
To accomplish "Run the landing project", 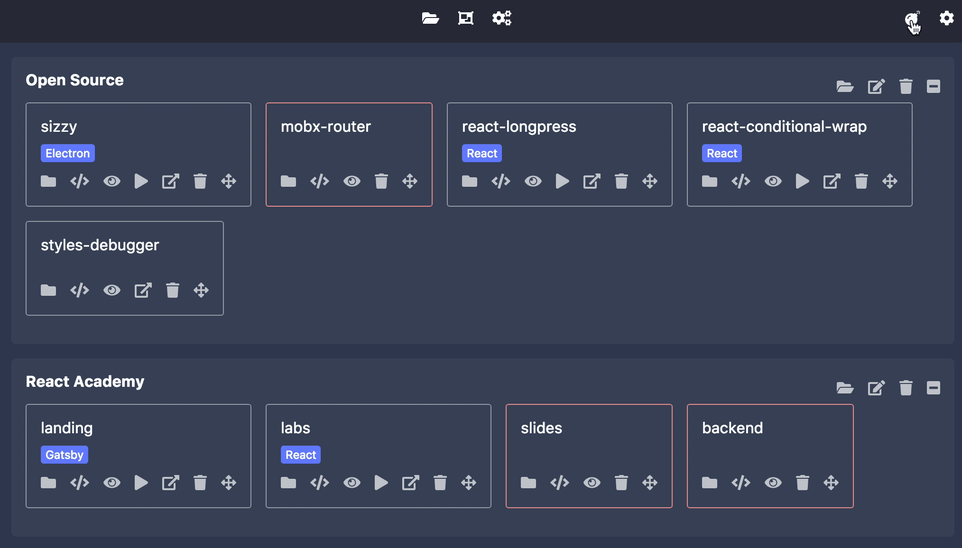I will tap(141, 483).
